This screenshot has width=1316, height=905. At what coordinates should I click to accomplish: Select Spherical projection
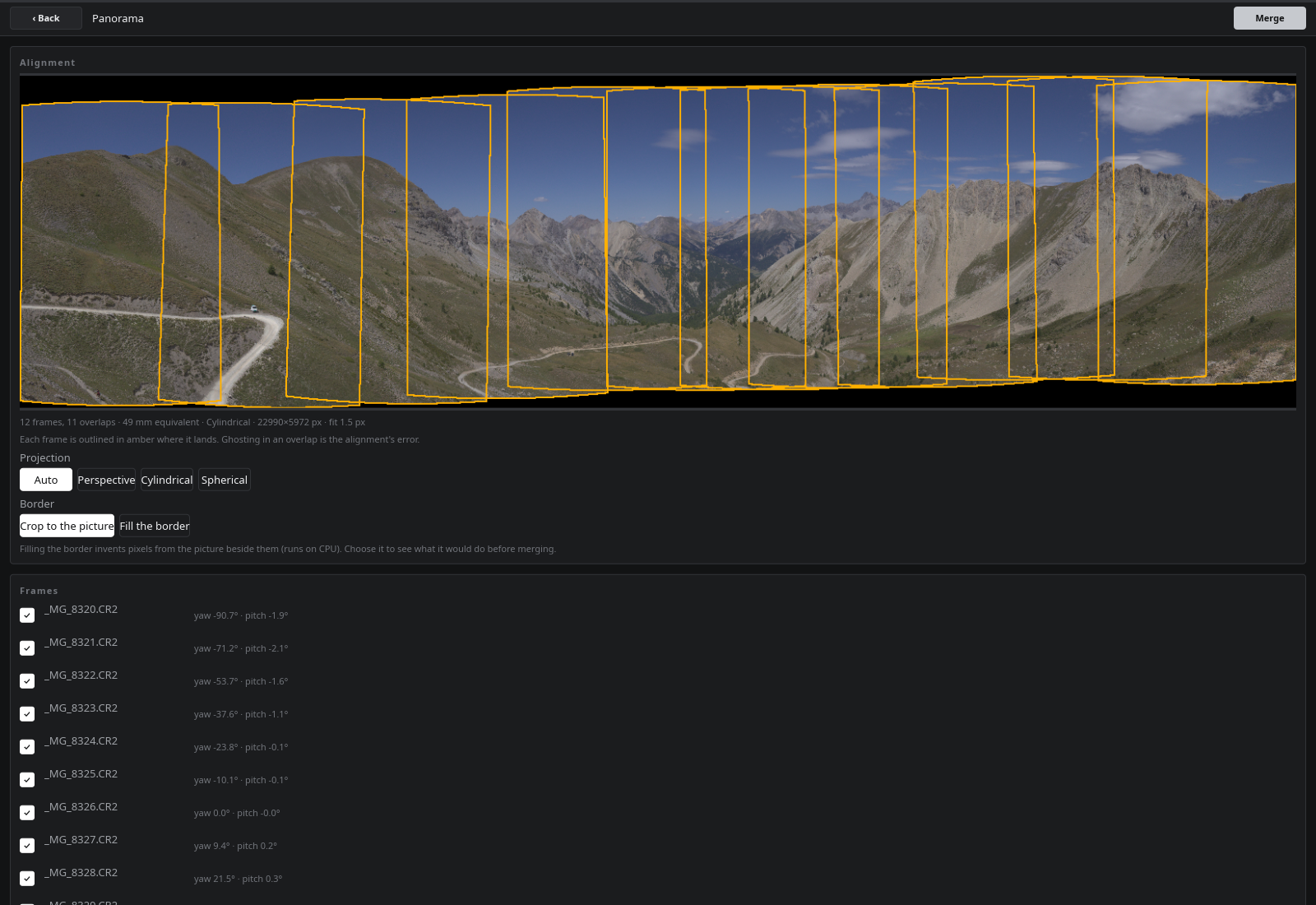[x=225, y=480]
